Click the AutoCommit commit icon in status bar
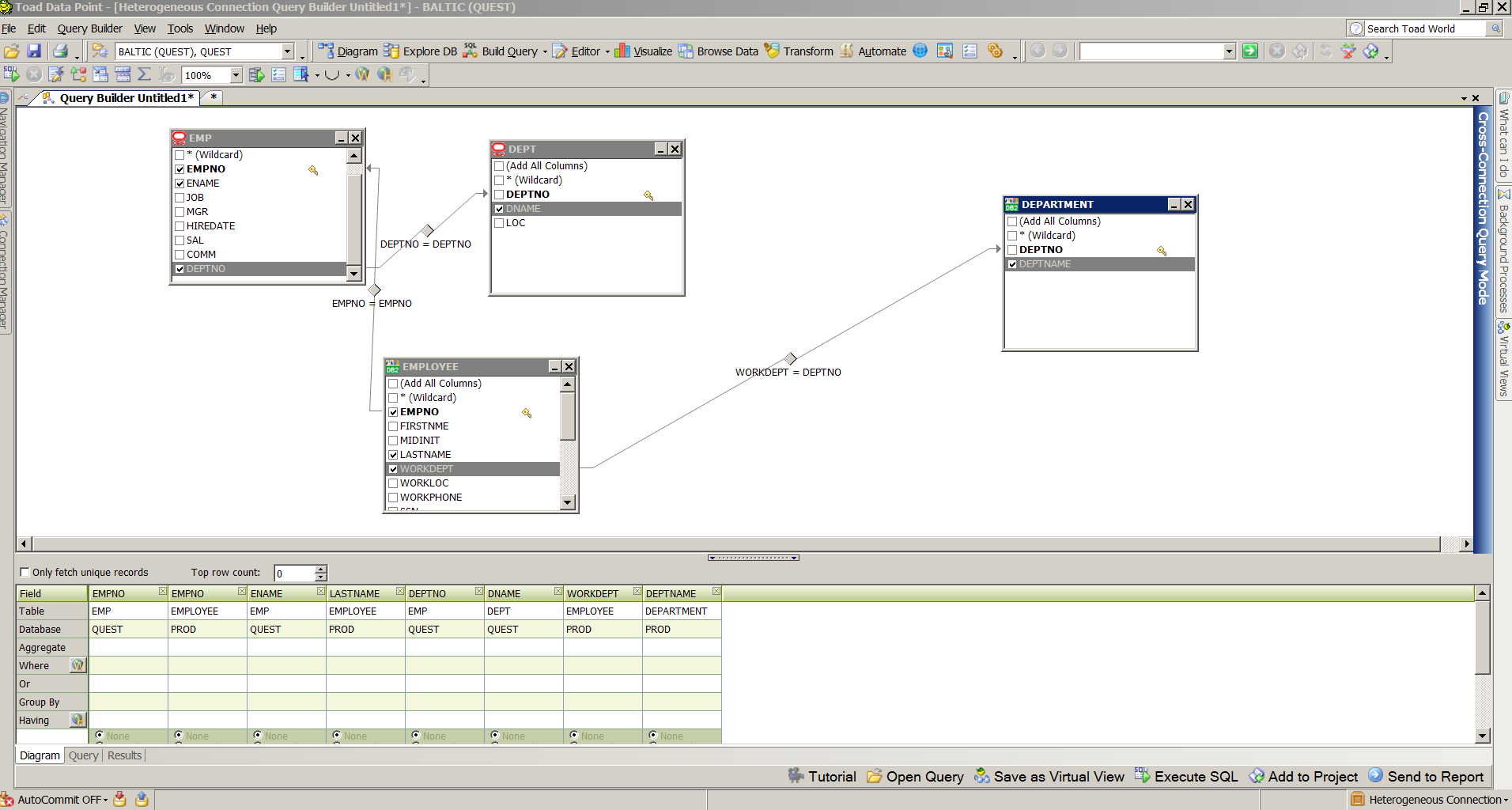 click(x=119, y=800)
